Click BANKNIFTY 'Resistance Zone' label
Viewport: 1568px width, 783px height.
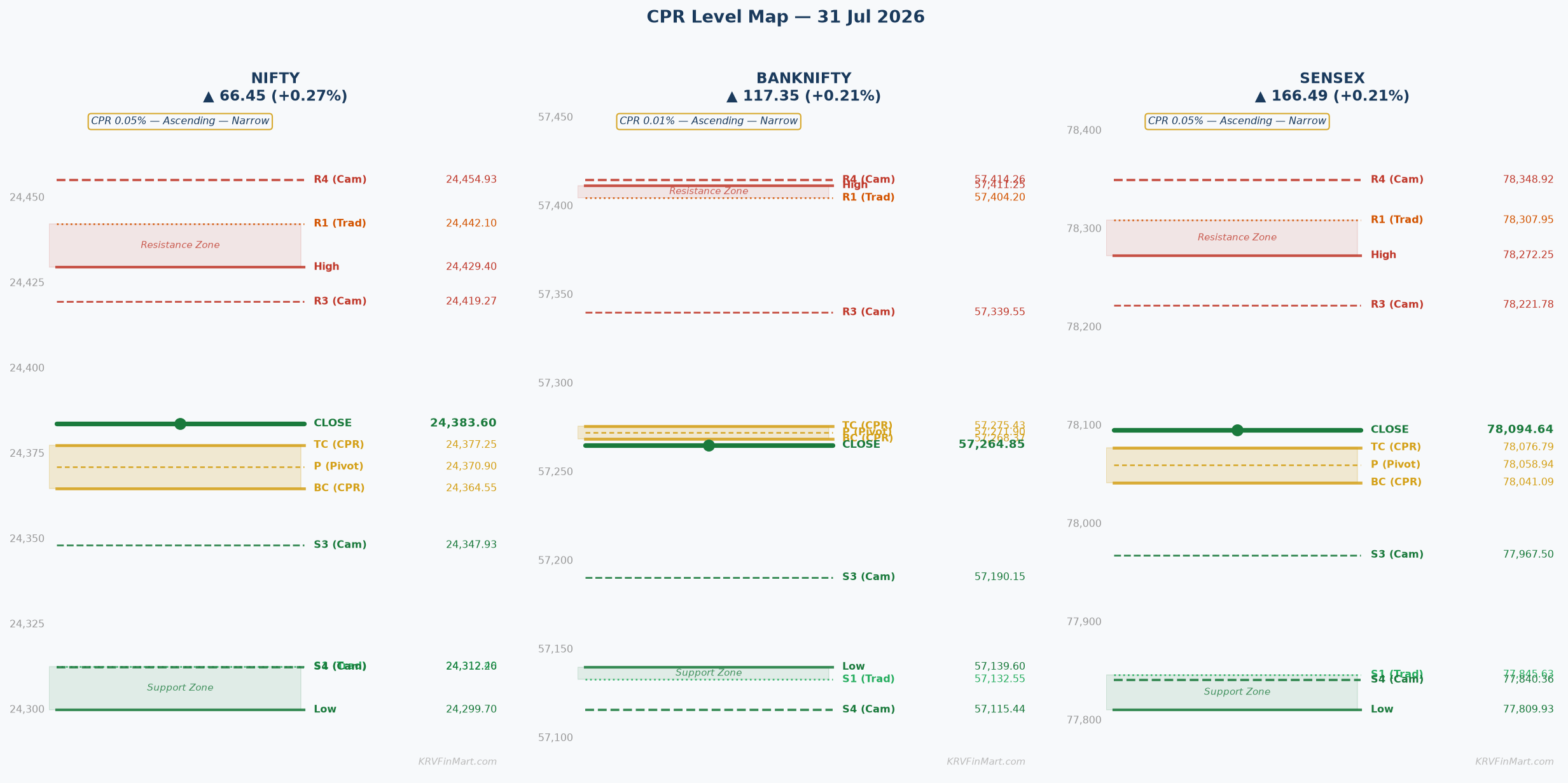tap(709, 191)
